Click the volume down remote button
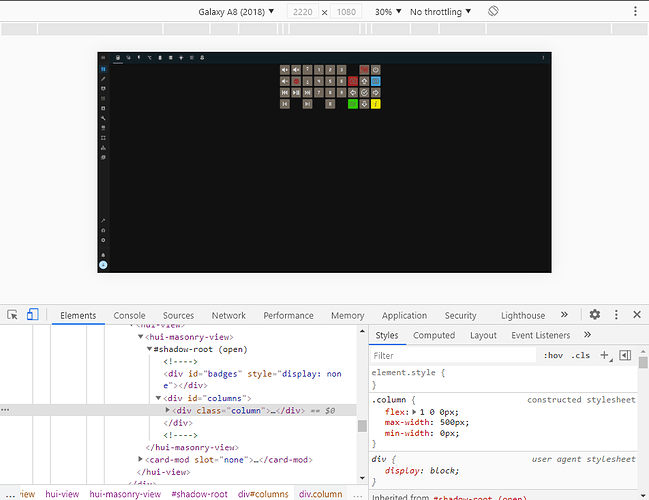 click(x=285, y=81)
